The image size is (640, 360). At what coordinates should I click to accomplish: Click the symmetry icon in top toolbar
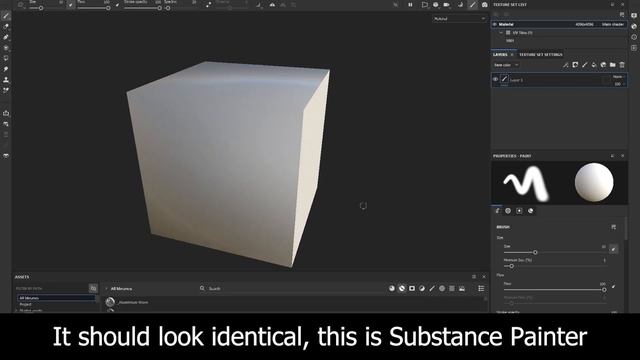coord(272,5)
